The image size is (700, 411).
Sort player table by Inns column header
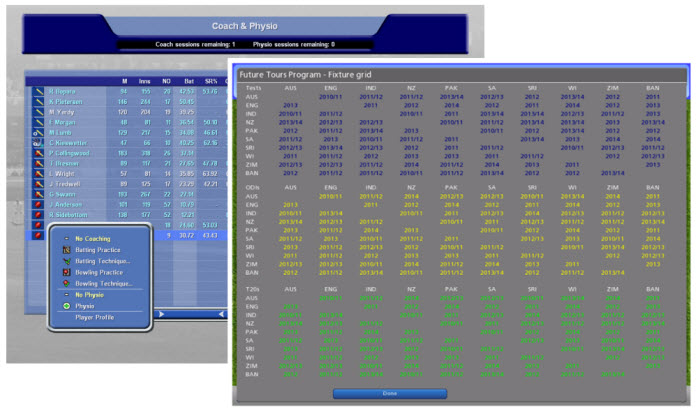click(x=143, y=80)
